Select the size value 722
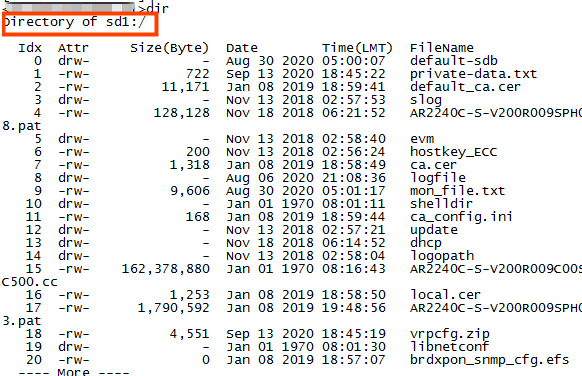 pos(198,74)
